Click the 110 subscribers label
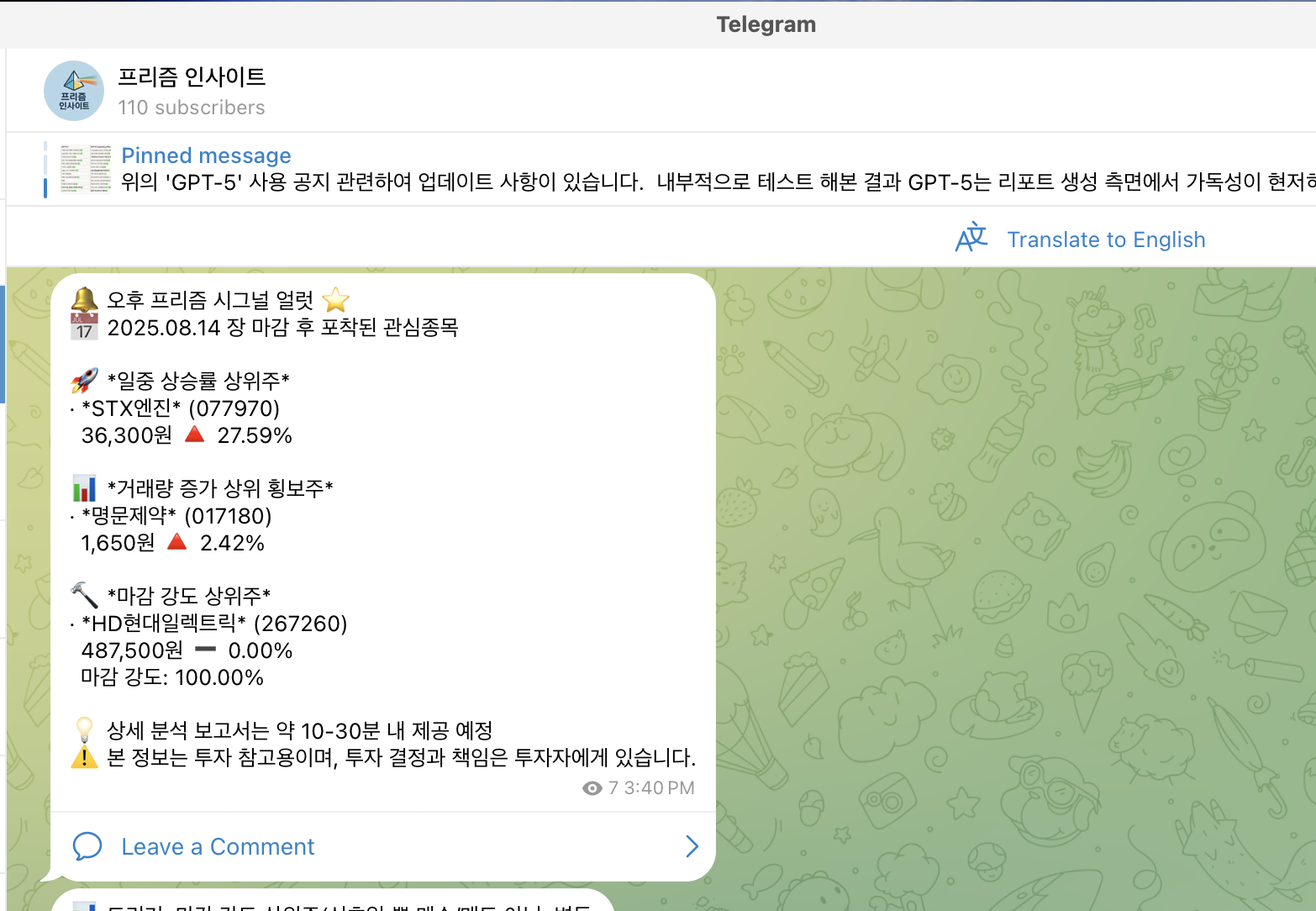1316x911 pixels. click(x=192, y=108)
